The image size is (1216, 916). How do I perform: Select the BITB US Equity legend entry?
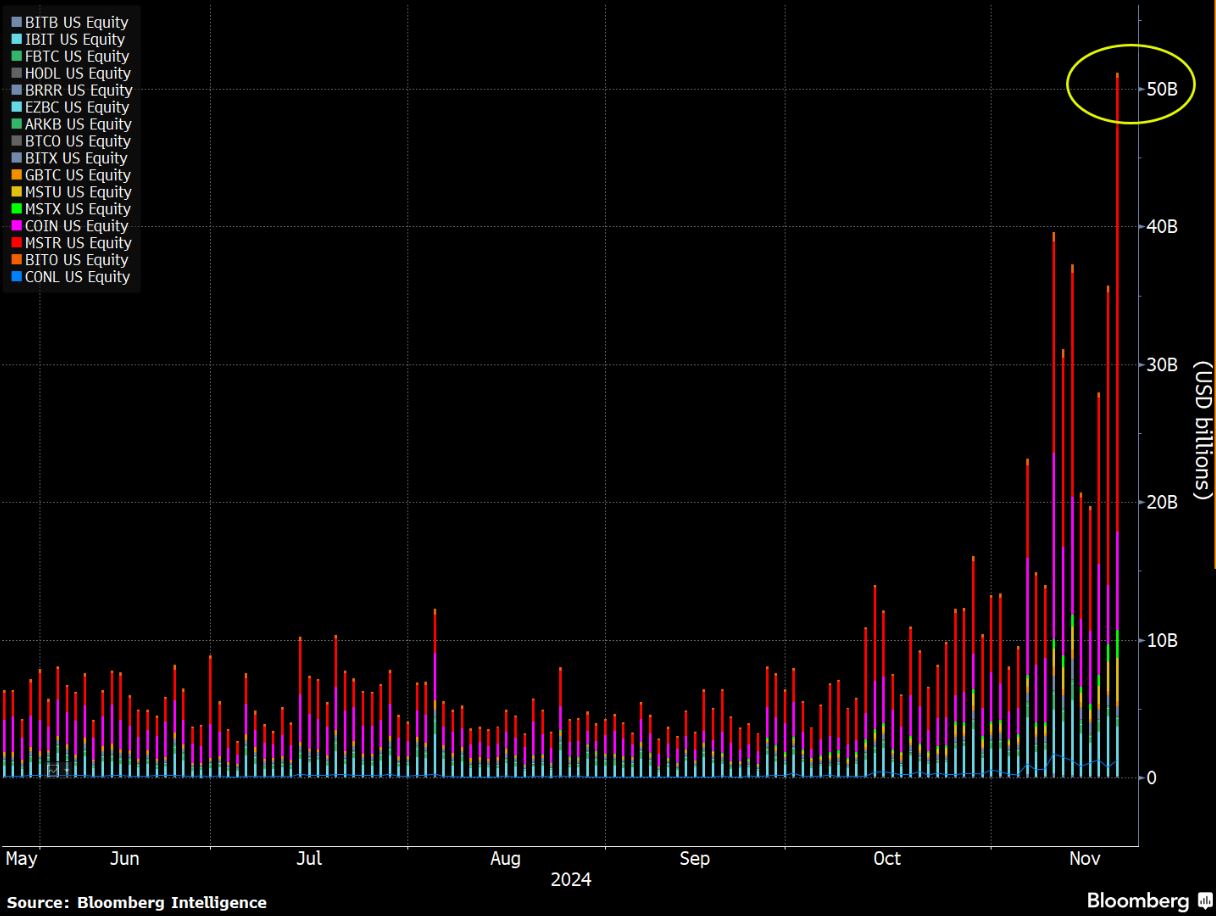coord(76,22)
